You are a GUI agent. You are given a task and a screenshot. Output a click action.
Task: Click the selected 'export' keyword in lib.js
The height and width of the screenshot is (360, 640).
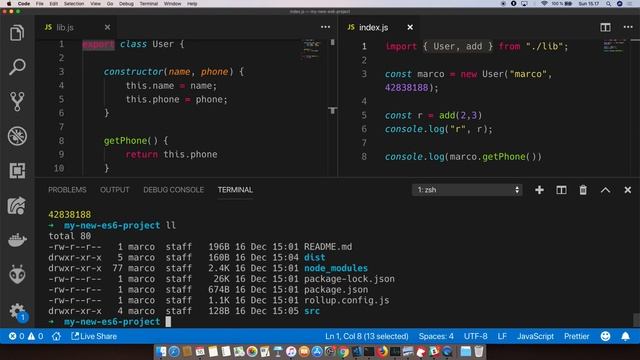[x=98, y=44]
